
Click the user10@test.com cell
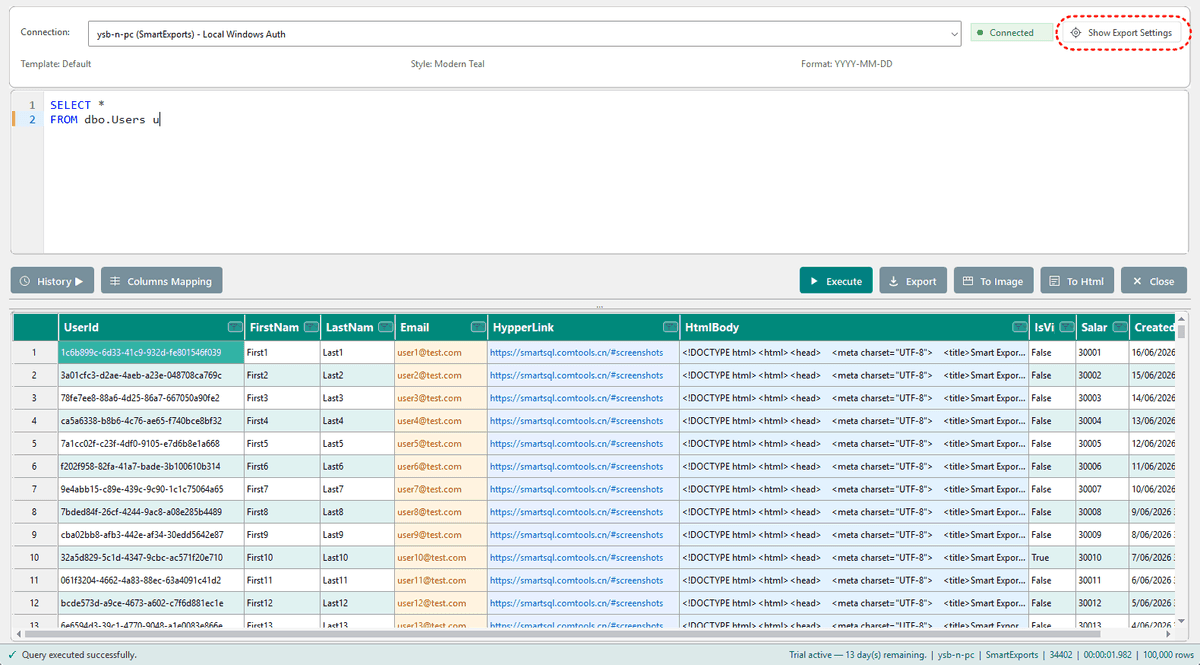coord(440,557)
